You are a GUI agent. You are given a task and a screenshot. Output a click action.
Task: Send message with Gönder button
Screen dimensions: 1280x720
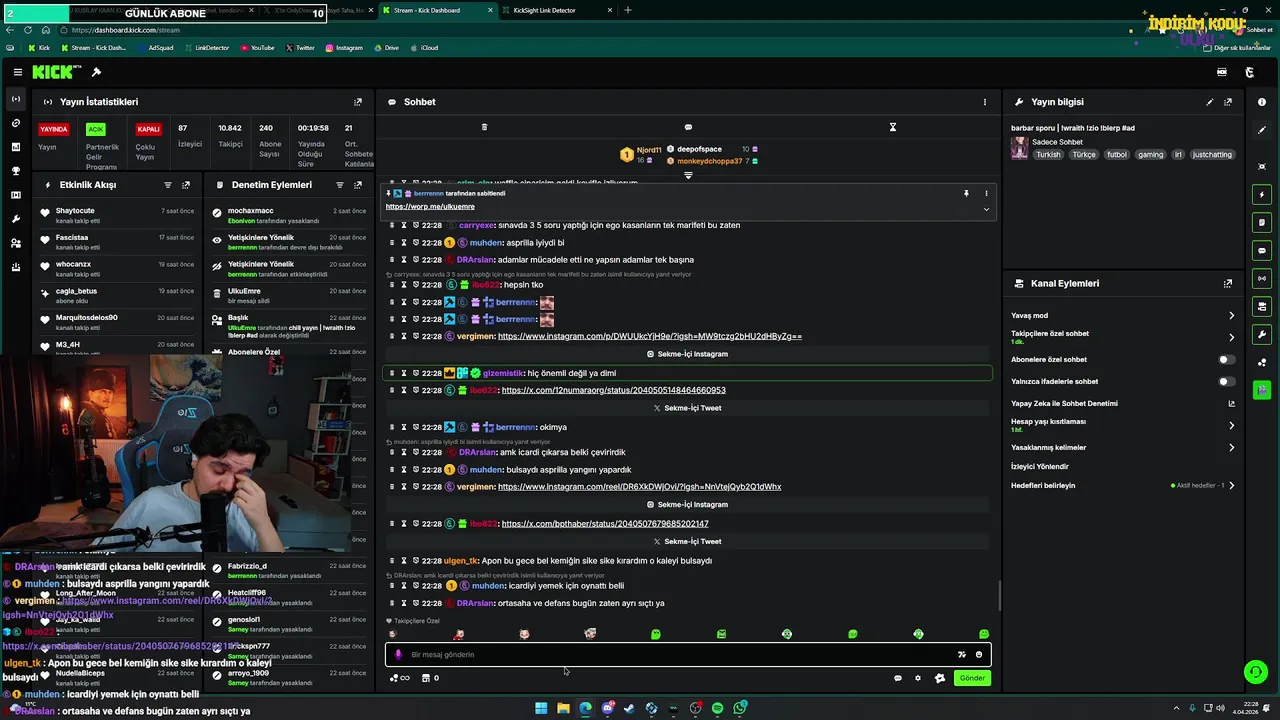click(x=972, y=678)
